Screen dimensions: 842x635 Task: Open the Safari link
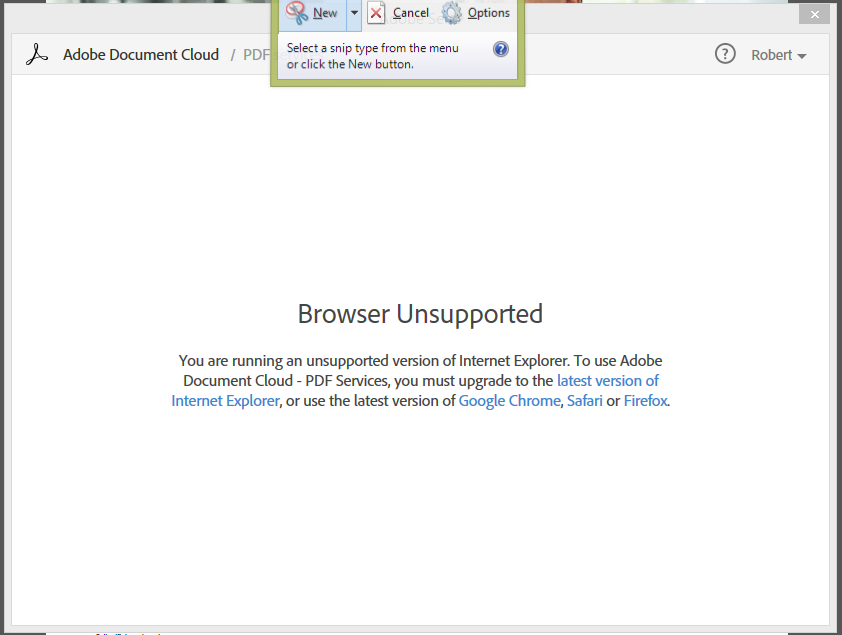point(585,401)
